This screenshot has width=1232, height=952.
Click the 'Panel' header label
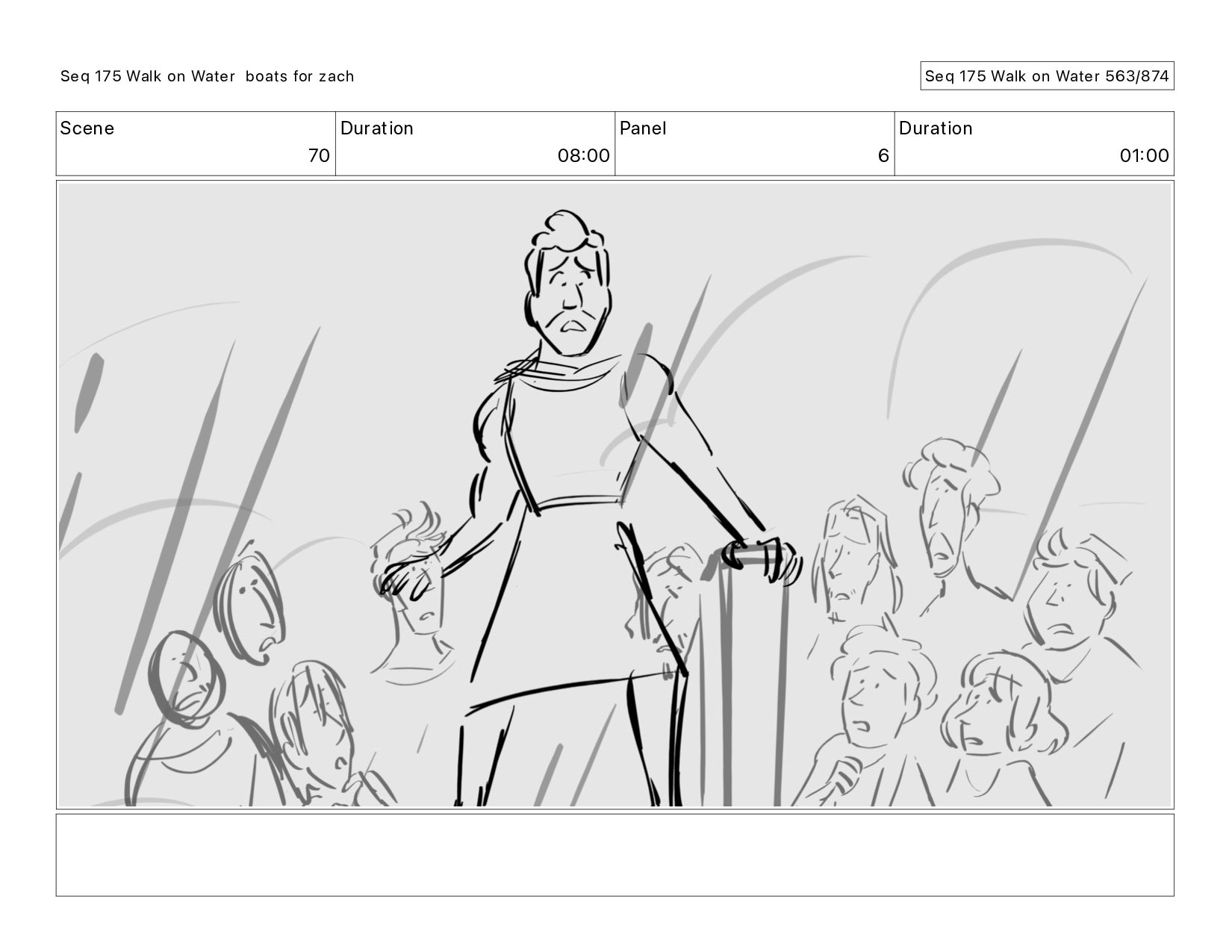point(643,128)
